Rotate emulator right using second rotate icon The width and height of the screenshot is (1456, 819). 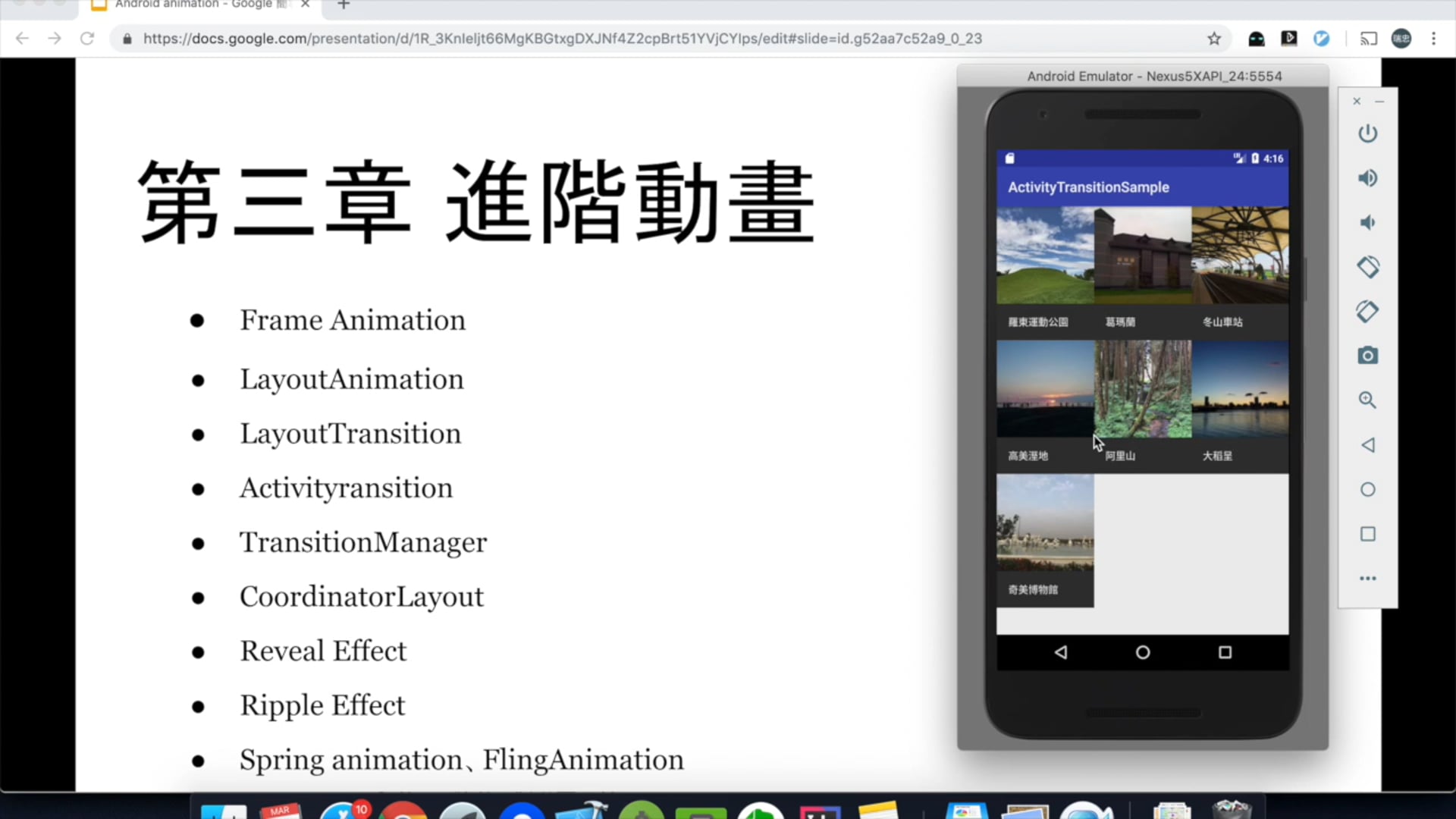point(1367,312)
